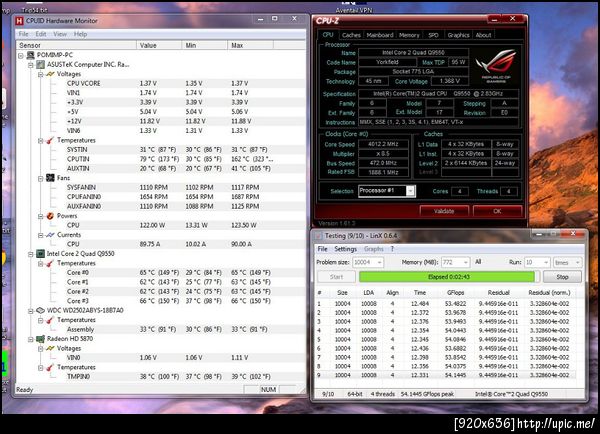Open the View menu in HWMonitor
The image size is (600, 434).
tap(60, 34)
